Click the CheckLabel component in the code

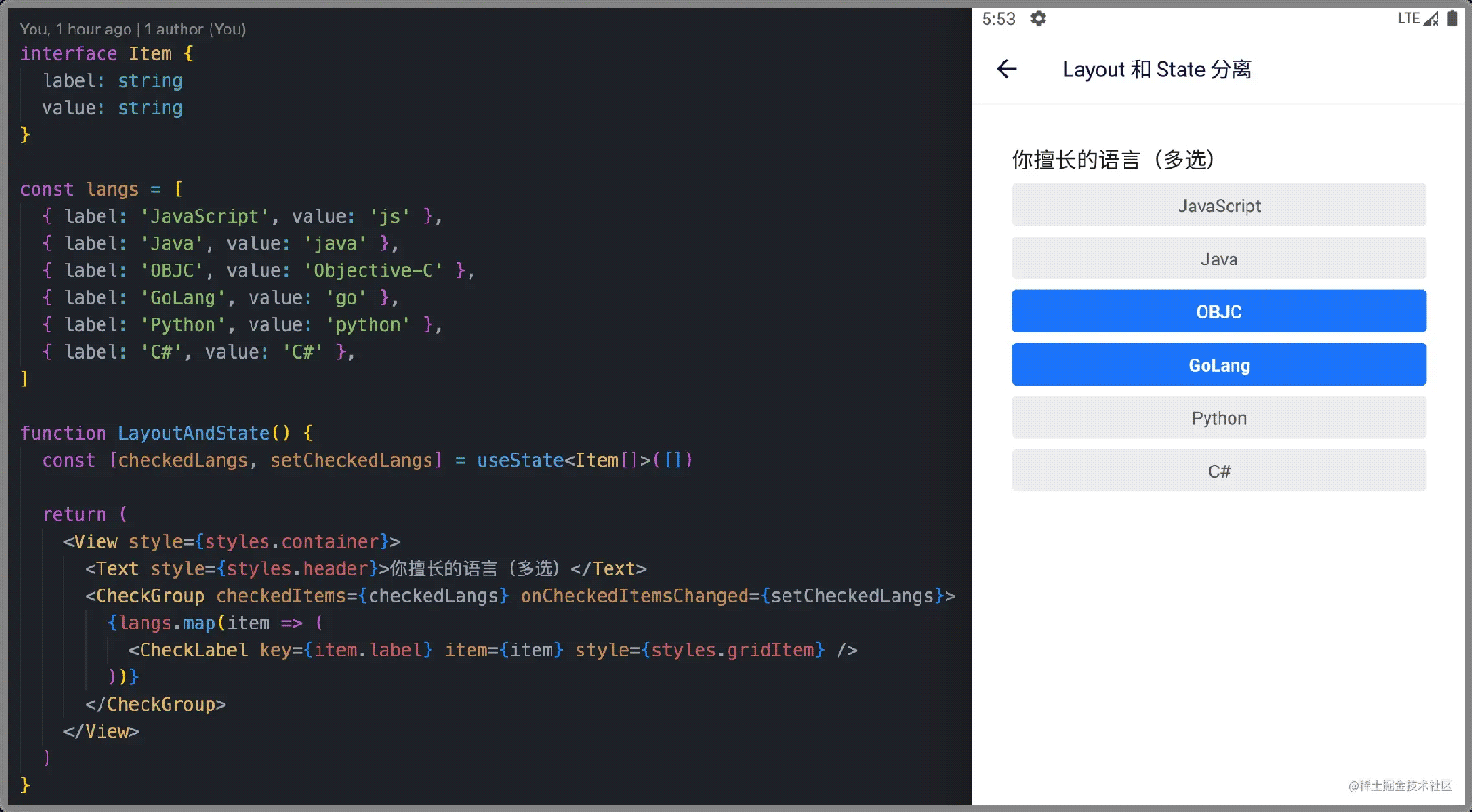click(193, 650)
